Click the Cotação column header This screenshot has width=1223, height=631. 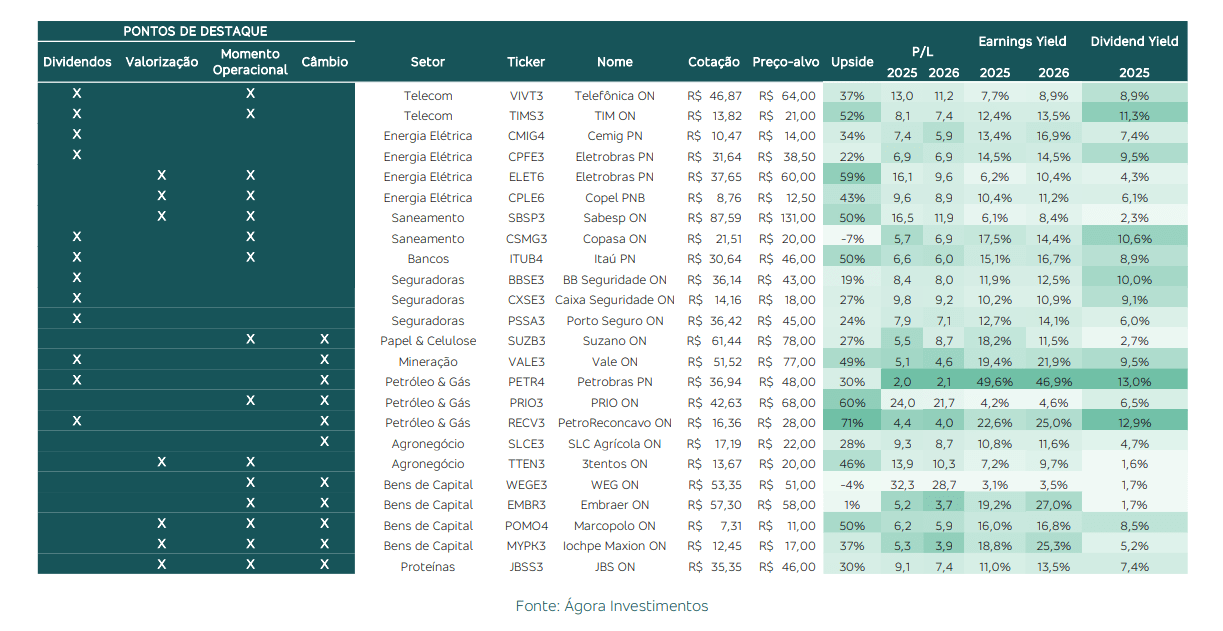point(714,62)
